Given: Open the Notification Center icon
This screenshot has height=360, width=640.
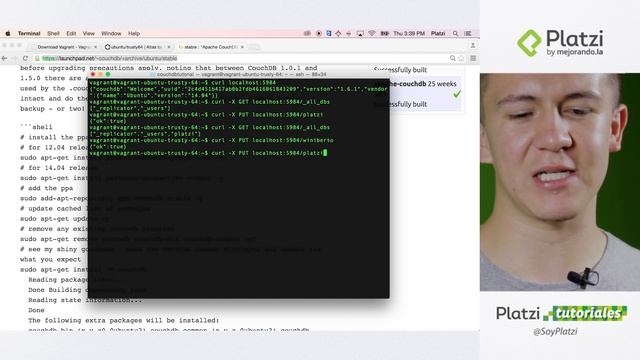Looking at the screenshot, I should (x=468, y=33).
